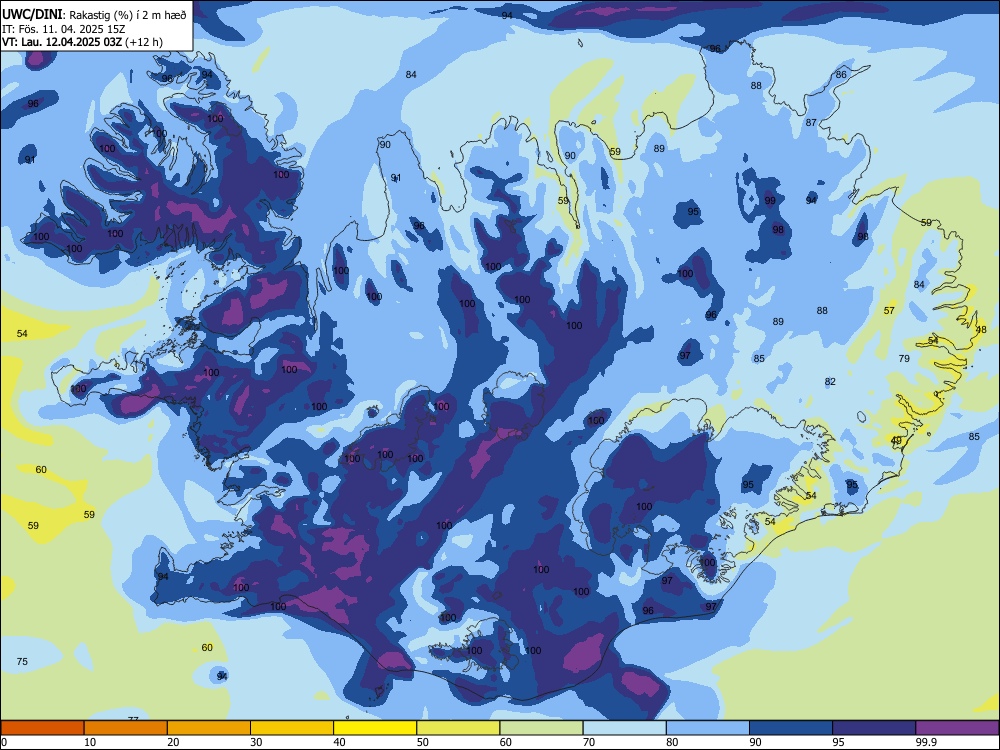The height and width of the screenshot is (750, 1000).
Task: Click the legend label '10' under the color bar
Action: 90,742
